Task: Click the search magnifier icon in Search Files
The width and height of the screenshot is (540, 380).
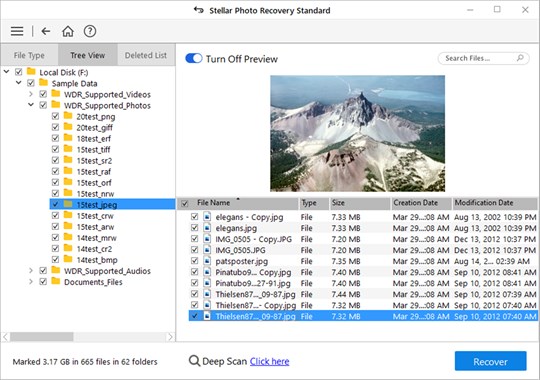Action: tap(520, 58)
